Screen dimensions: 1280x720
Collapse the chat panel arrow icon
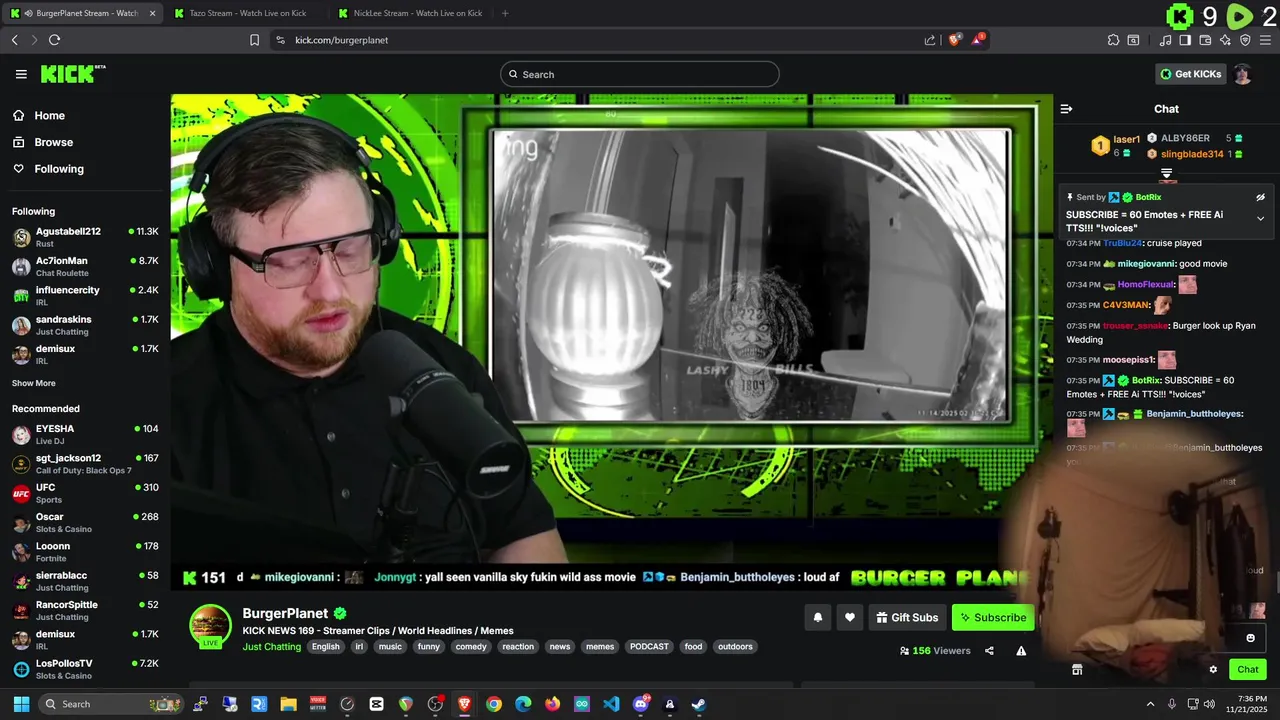click(x=1066, y=109)
